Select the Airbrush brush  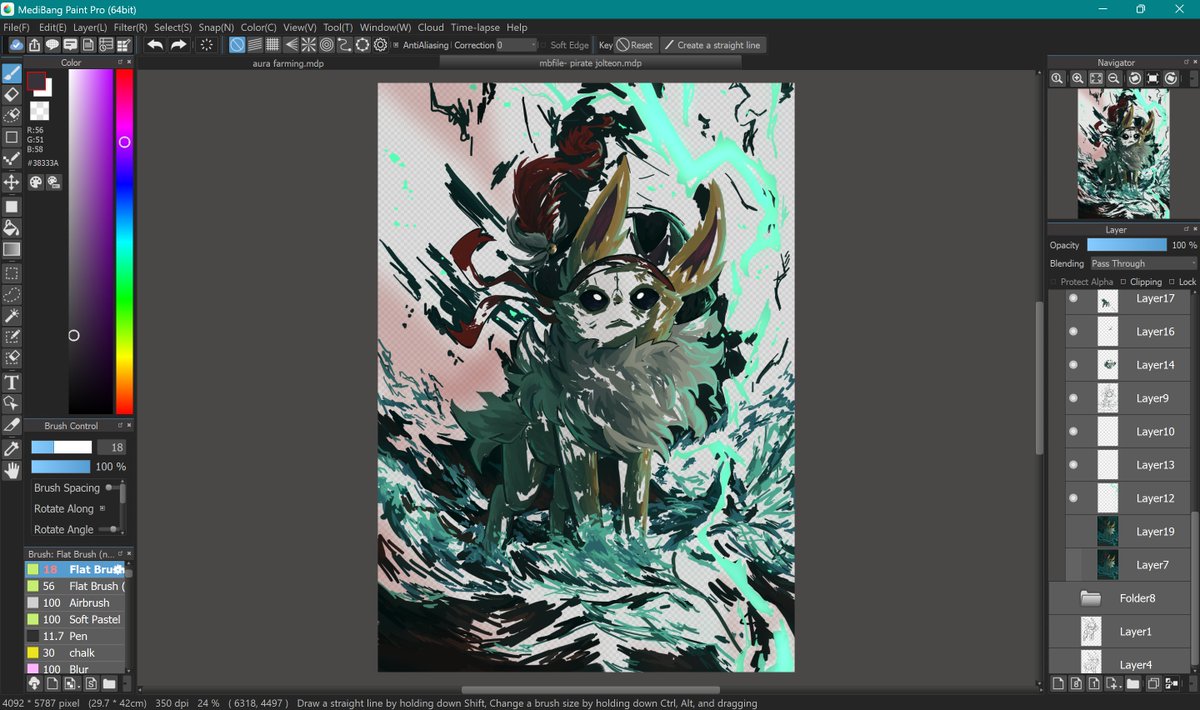point(76,603)
